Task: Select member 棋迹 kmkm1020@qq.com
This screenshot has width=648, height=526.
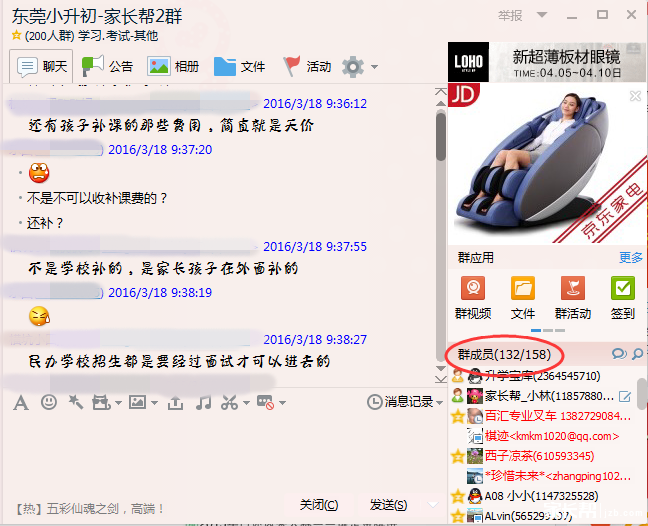Action: click(543, 436)
